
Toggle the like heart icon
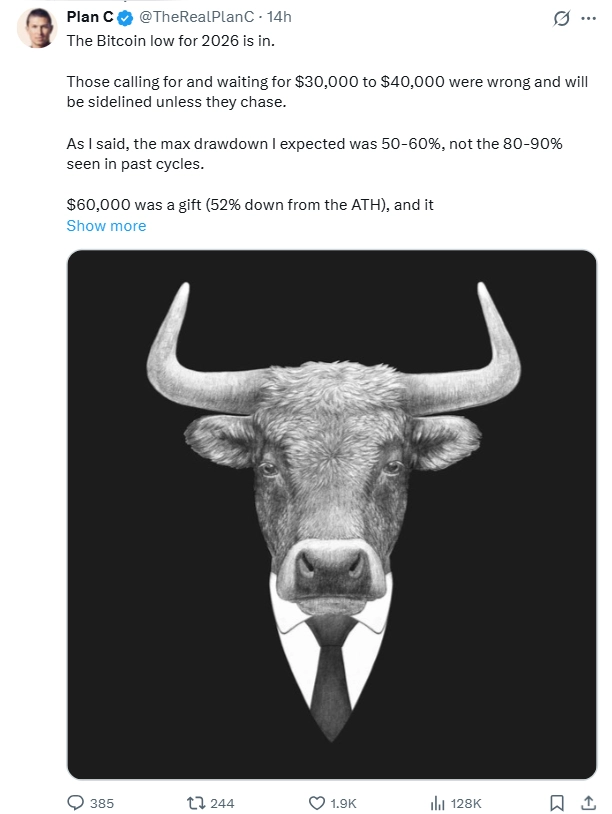pos(316,802)
